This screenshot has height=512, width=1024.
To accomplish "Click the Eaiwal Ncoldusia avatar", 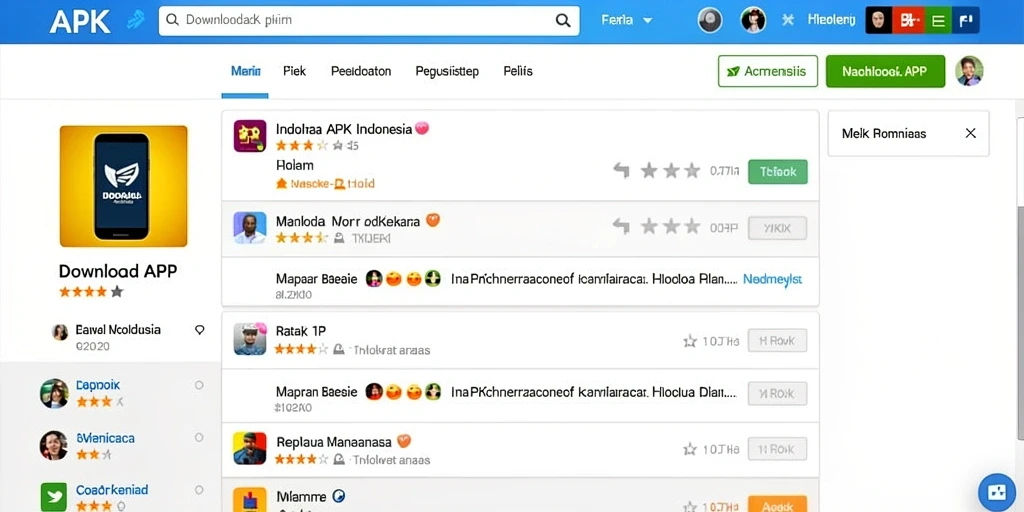I will click(x=59, y=332).
